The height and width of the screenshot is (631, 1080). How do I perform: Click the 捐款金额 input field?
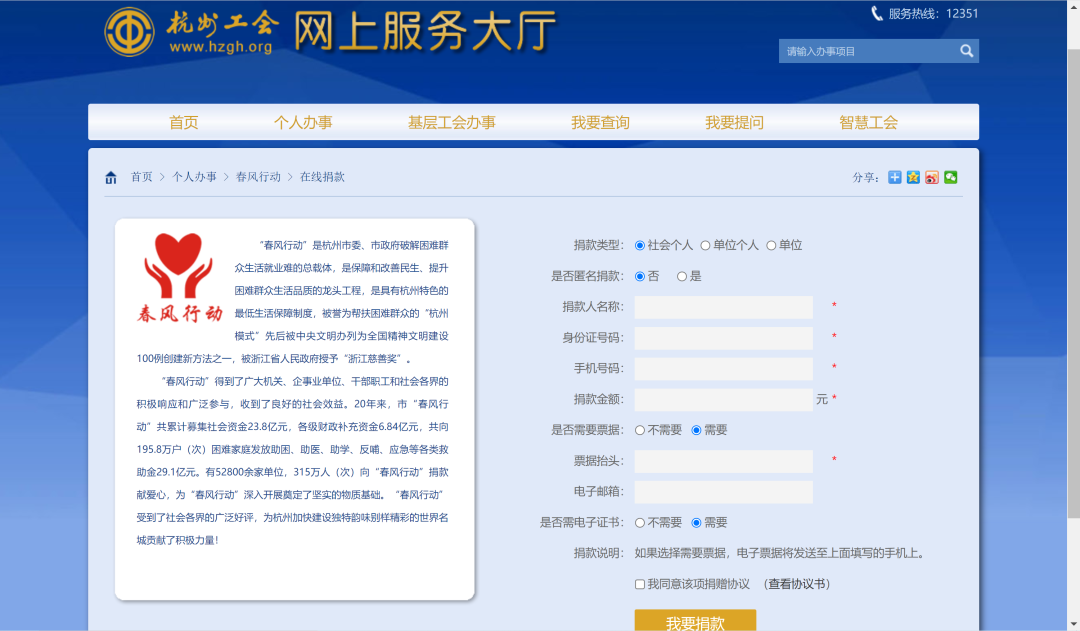pos(723,400)
